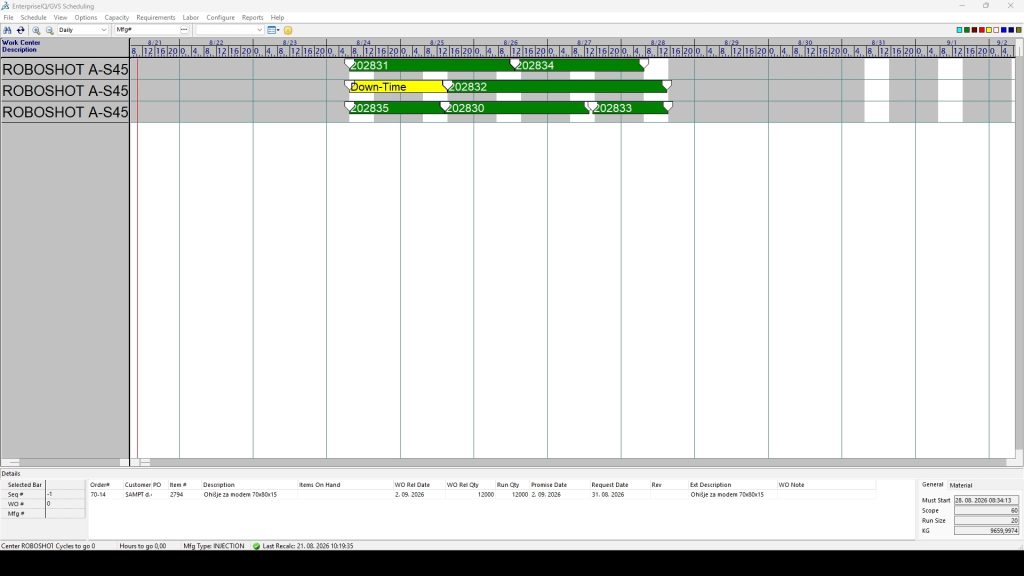This screenshot has height=576, width=1024.
Task: Select the olive color legend swatch
Action: 1018,30
